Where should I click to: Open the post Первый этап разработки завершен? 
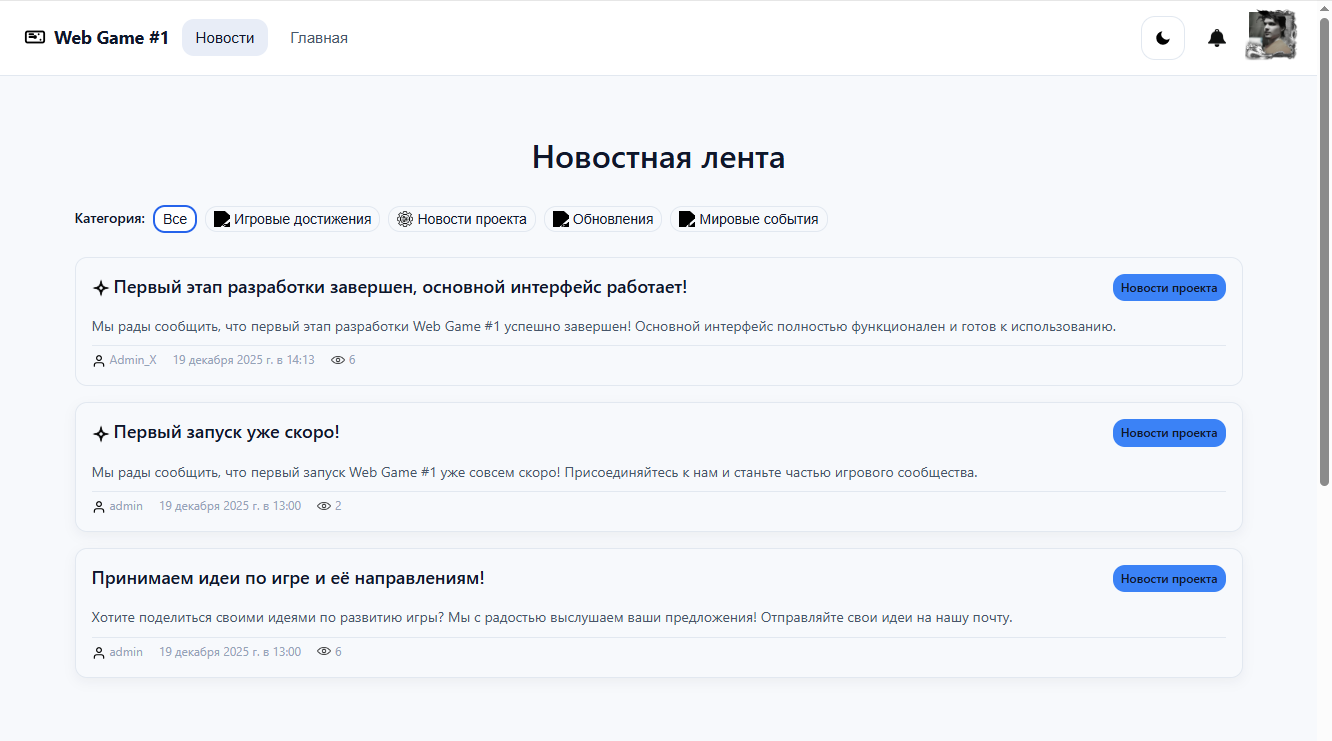(400, 285)
